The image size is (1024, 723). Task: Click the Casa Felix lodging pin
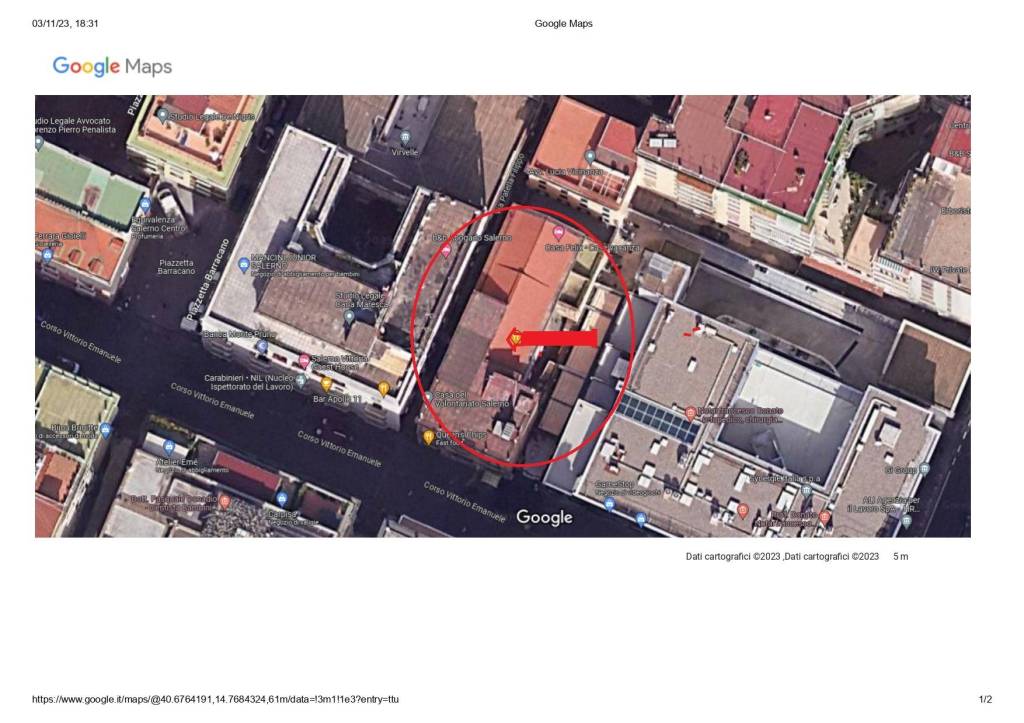click(x=558, y=232)
